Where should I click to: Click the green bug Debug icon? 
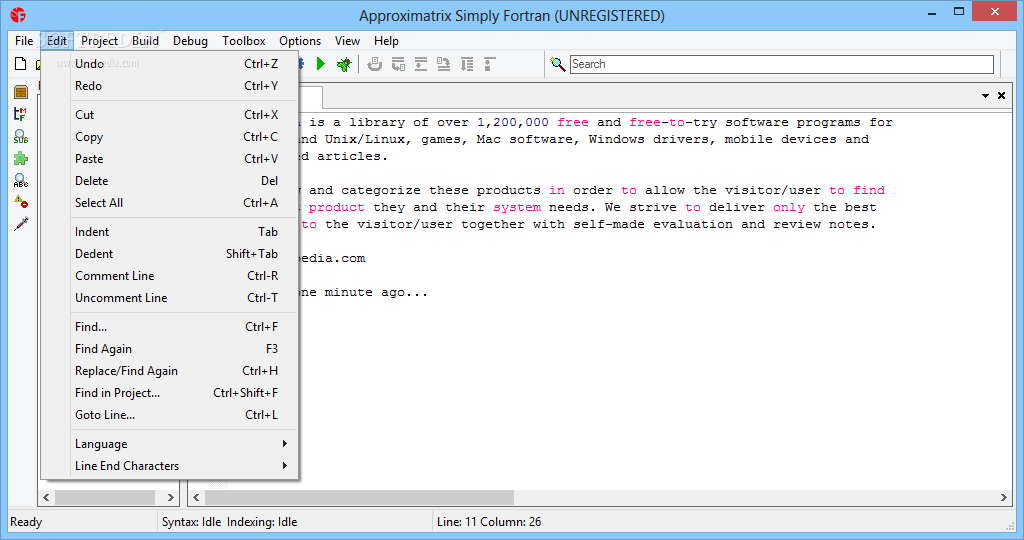[x=344, y=63]
